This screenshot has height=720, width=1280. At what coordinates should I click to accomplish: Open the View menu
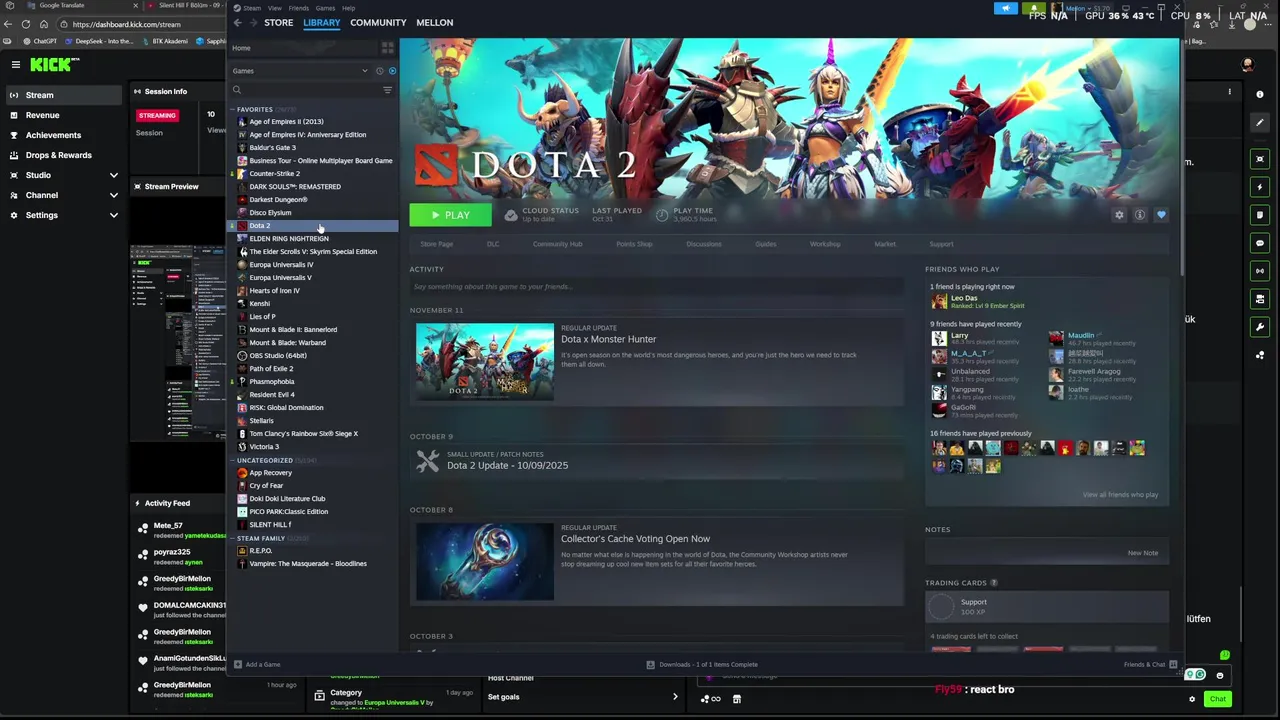click(274, 8)
